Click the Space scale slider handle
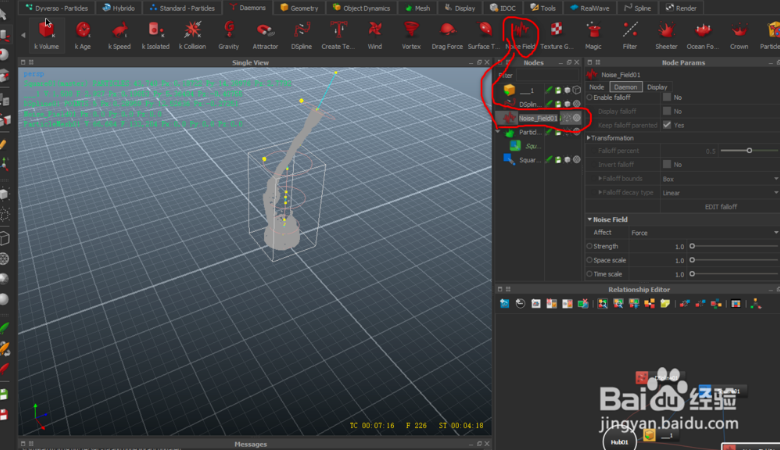The height and width of the screenshot is (450, 780). coord(692,260)
